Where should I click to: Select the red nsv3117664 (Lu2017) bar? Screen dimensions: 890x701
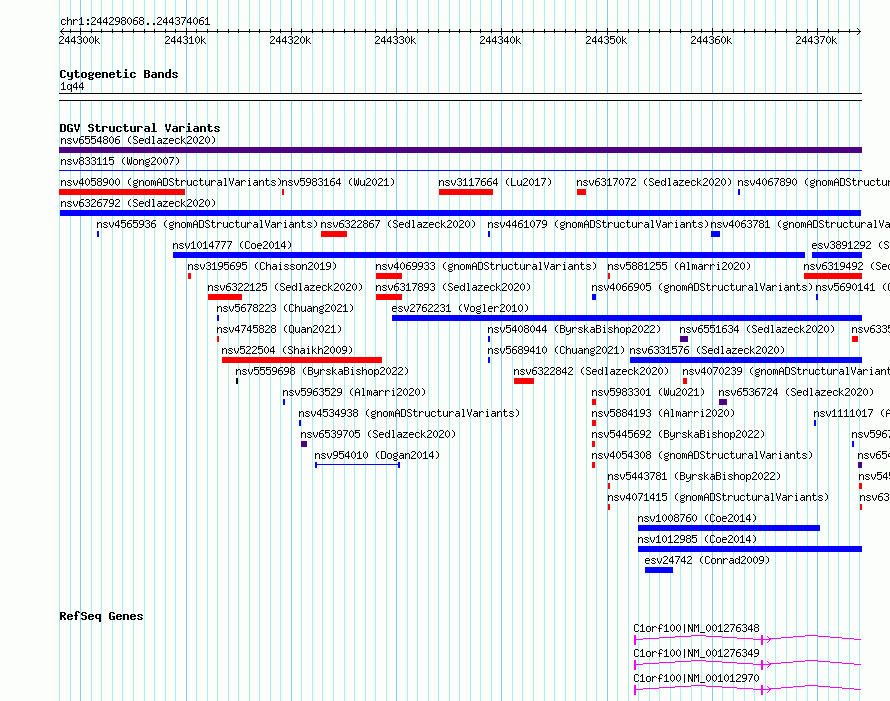[465, 192]
